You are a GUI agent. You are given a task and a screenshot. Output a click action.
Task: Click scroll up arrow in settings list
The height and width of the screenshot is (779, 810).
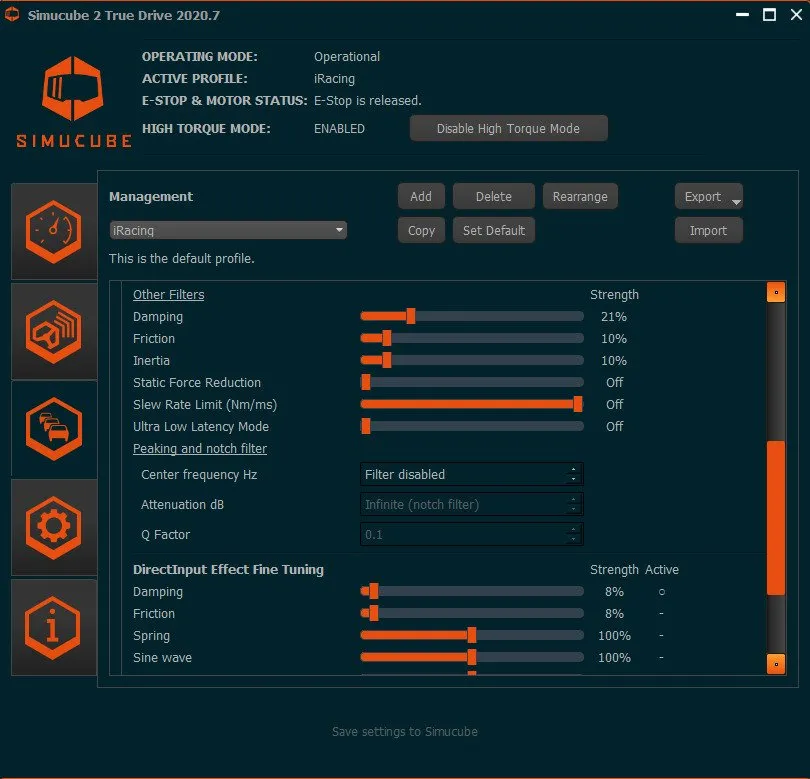[x=775, y=293]
